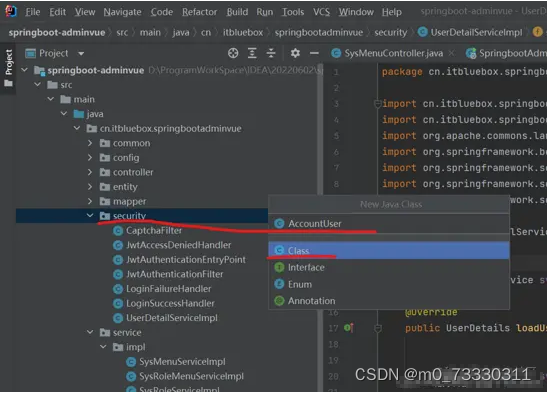The width and height of the screenshot is (547, 393).
Task: Expand the controller package
Action: (x=90, y=172)
